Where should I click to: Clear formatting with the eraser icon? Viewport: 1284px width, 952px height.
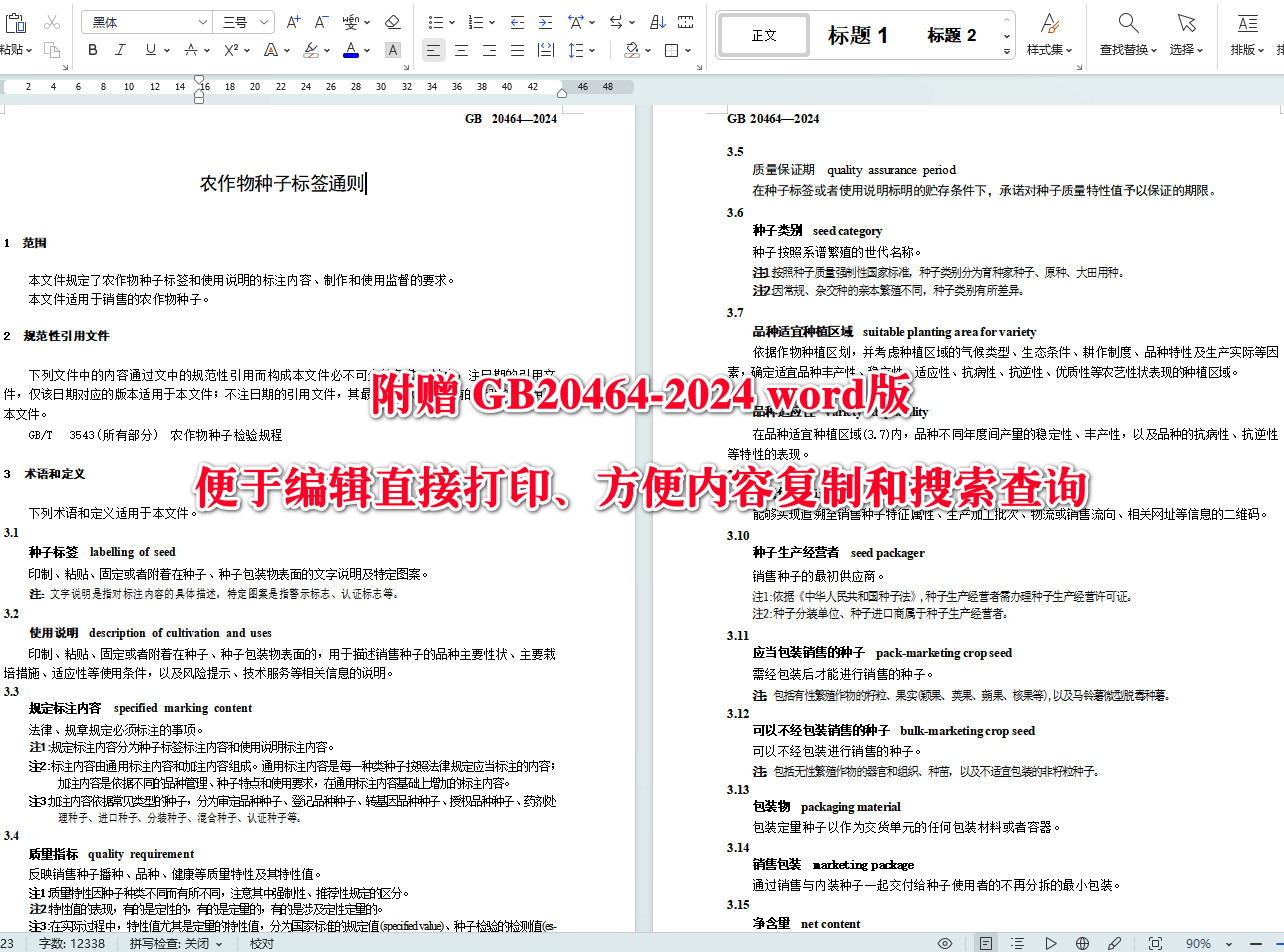[x=393, y=21]
